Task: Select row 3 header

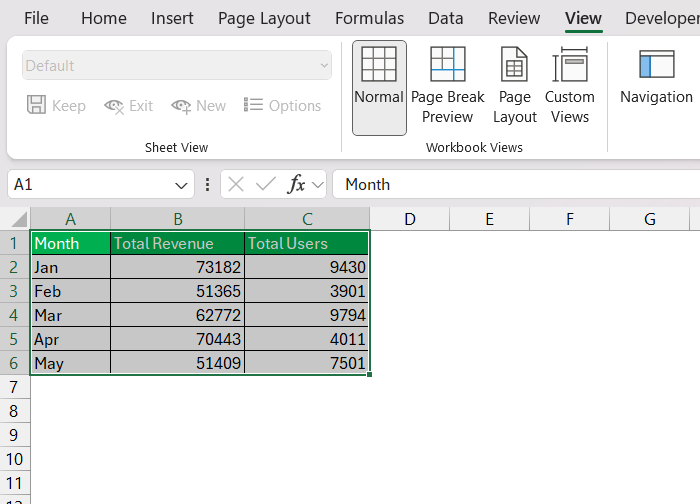Action: coord(15,291)
